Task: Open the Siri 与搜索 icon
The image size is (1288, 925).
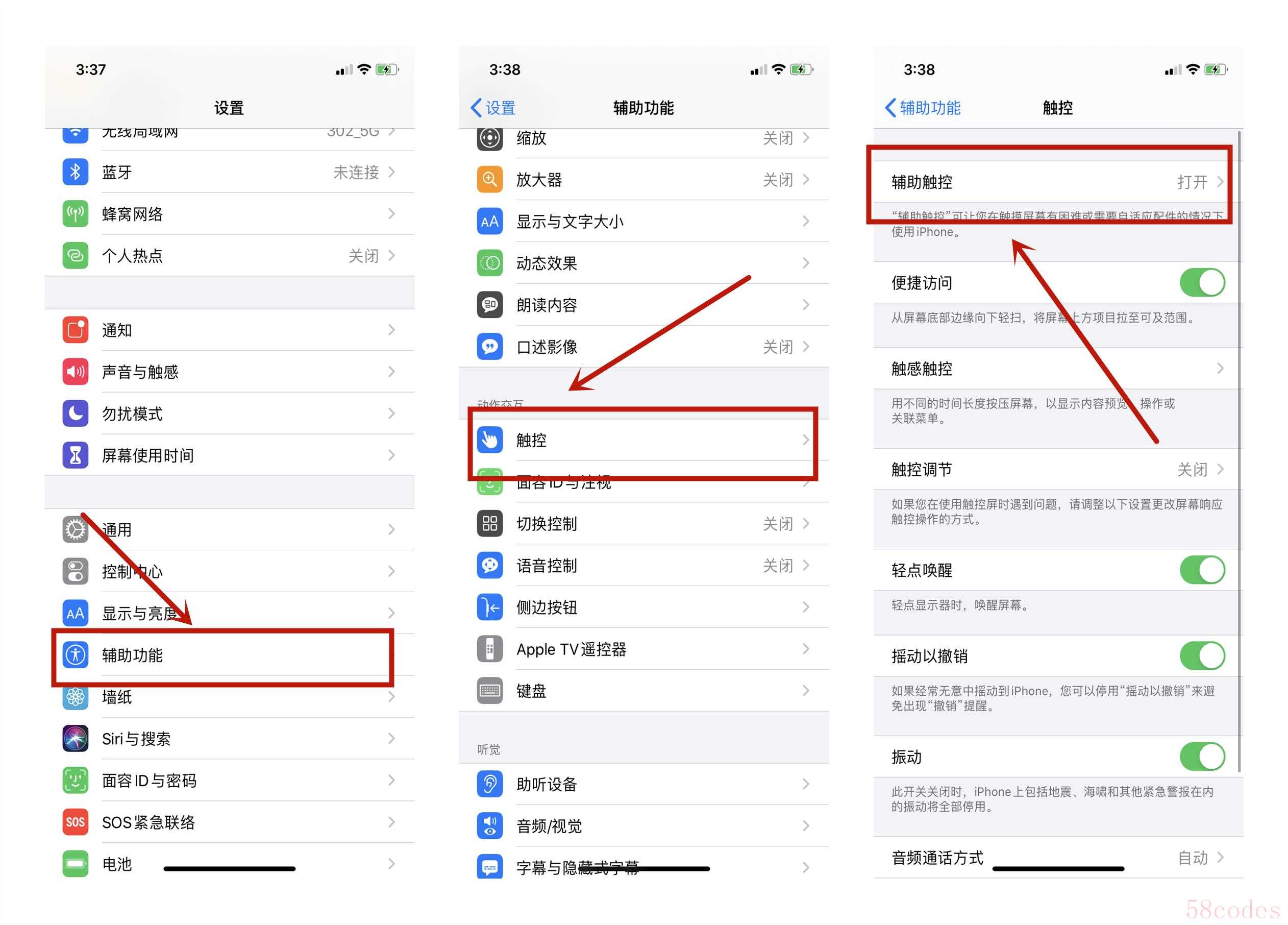Action: (75, 739)
